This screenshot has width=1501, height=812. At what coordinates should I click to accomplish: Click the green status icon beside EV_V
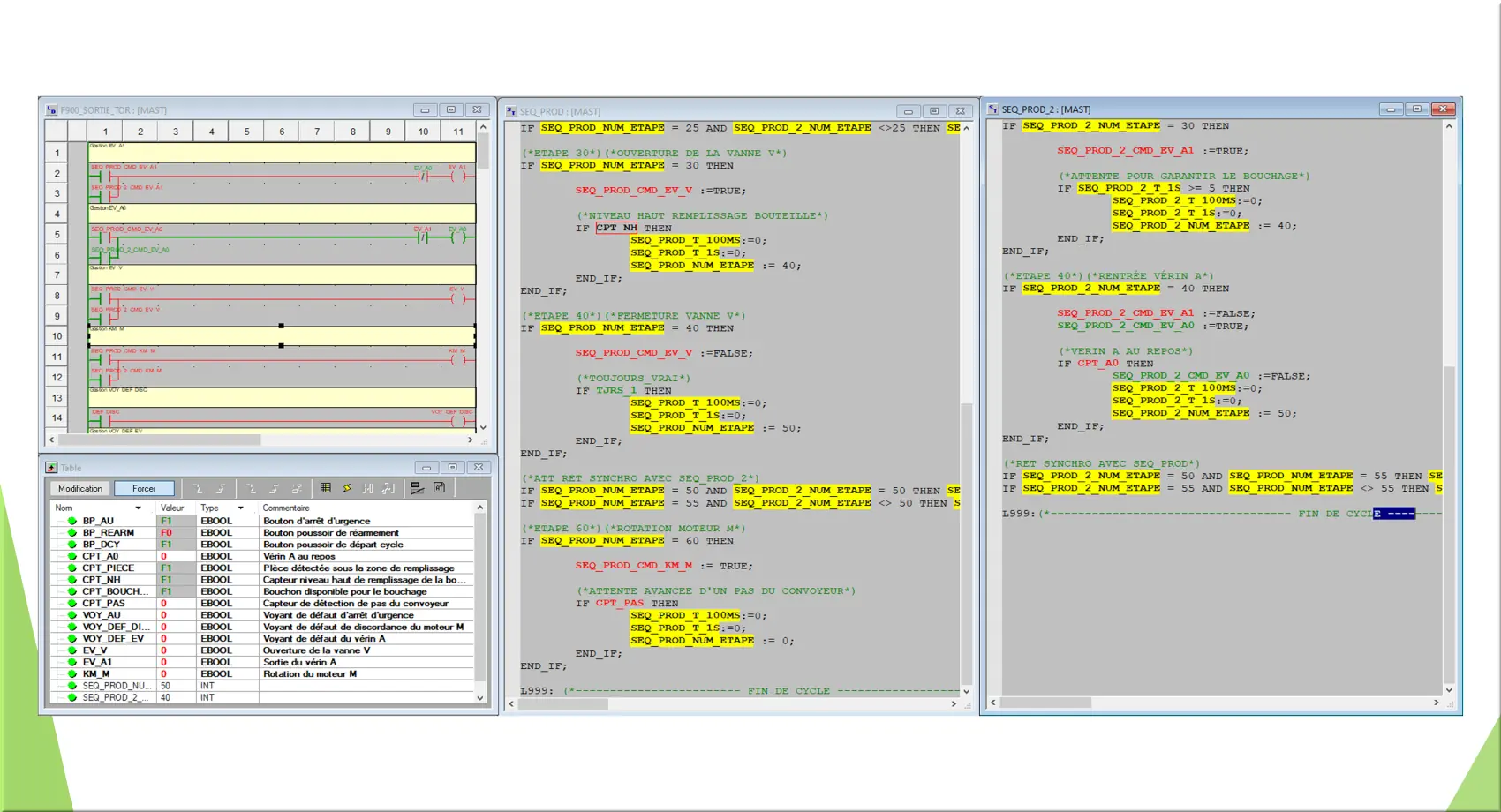[x=72, y=650]
